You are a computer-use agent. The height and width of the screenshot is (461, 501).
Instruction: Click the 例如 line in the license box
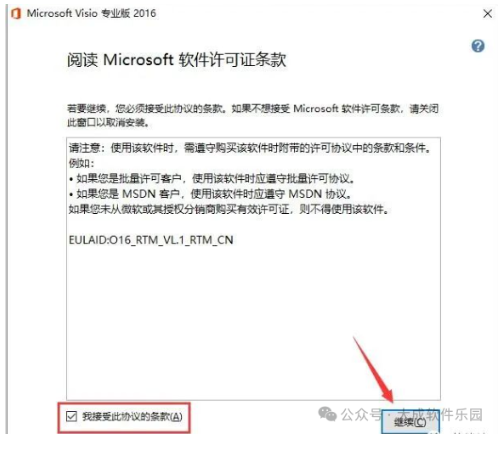(82, 163)
